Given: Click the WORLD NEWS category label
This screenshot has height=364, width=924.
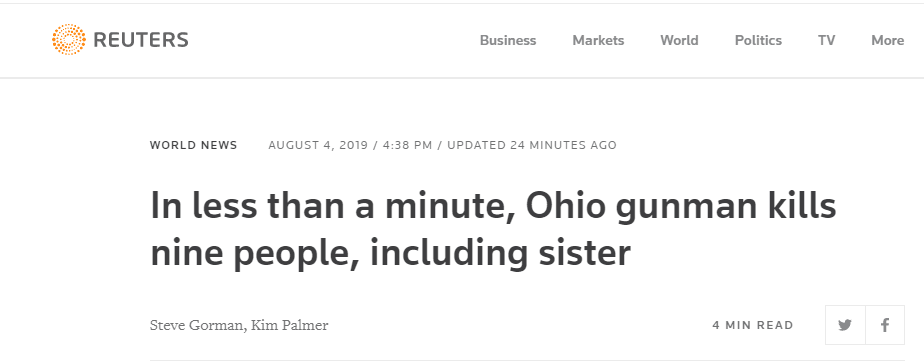Looking at the screenshot, I should [194, 145].
